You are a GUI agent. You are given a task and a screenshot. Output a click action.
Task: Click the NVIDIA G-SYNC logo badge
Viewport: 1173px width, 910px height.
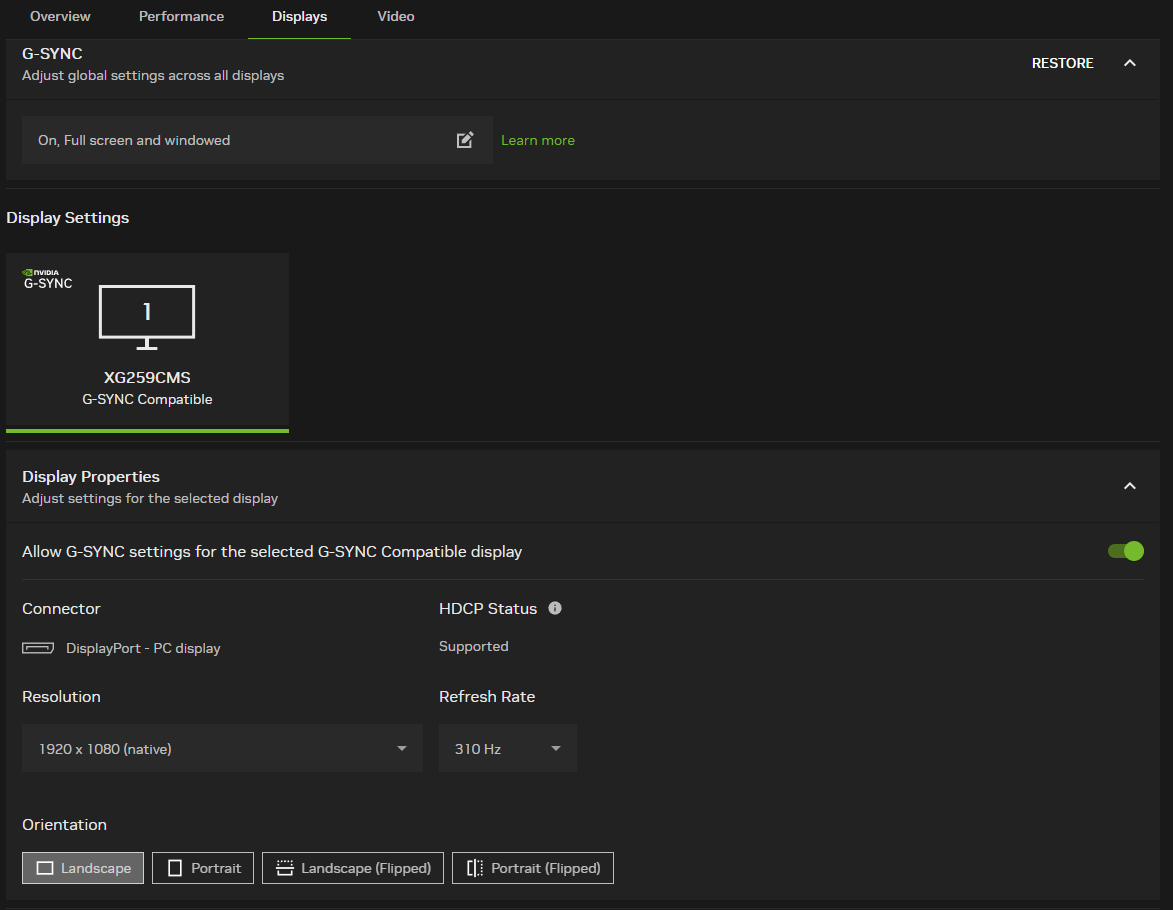tap(48, 278)
